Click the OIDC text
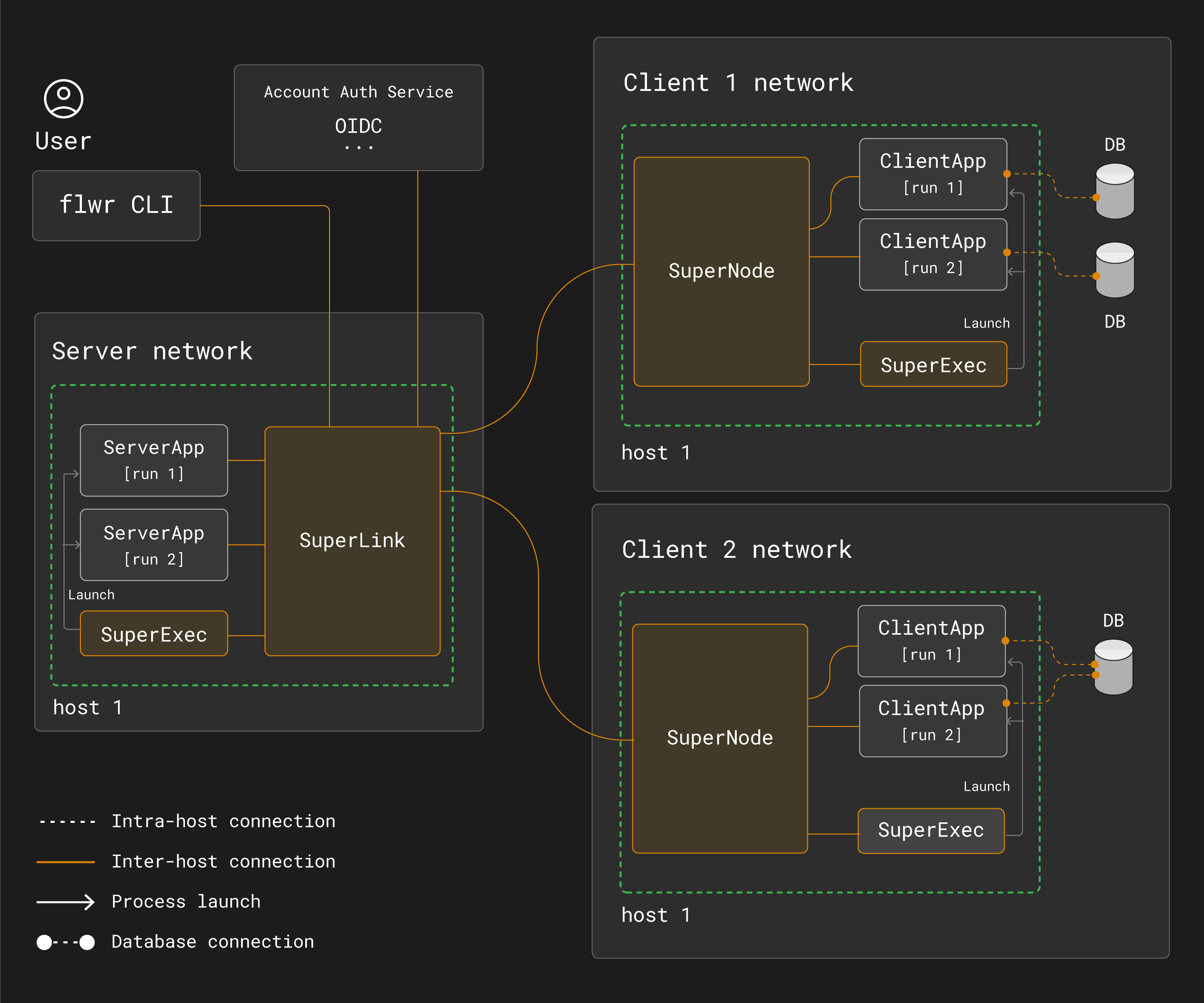 point(358,126)
